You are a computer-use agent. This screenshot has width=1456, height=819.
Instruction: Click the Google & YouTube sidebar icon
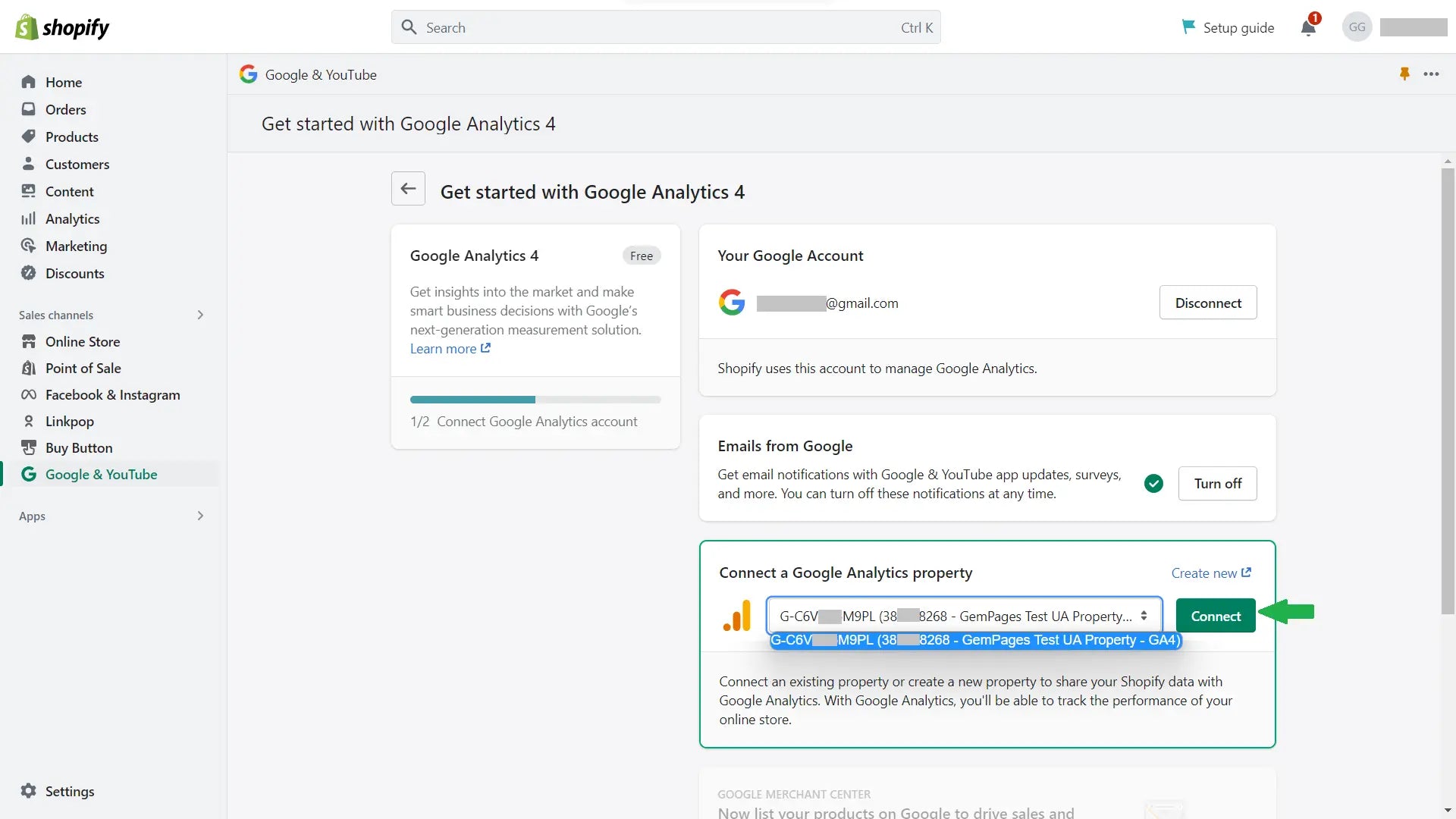click(29, 474)
